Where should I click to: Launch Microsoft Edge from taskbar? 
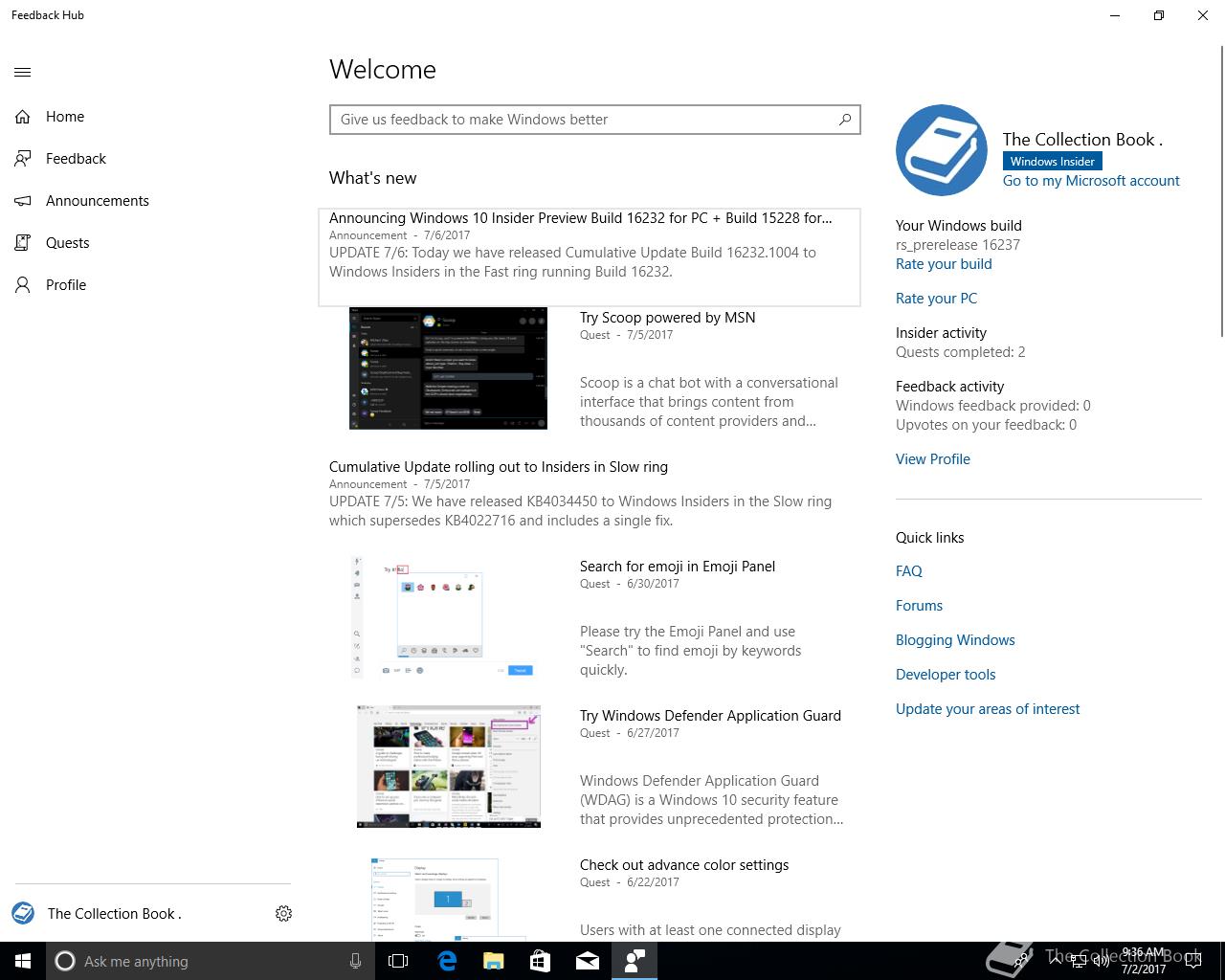click(446, 961)
